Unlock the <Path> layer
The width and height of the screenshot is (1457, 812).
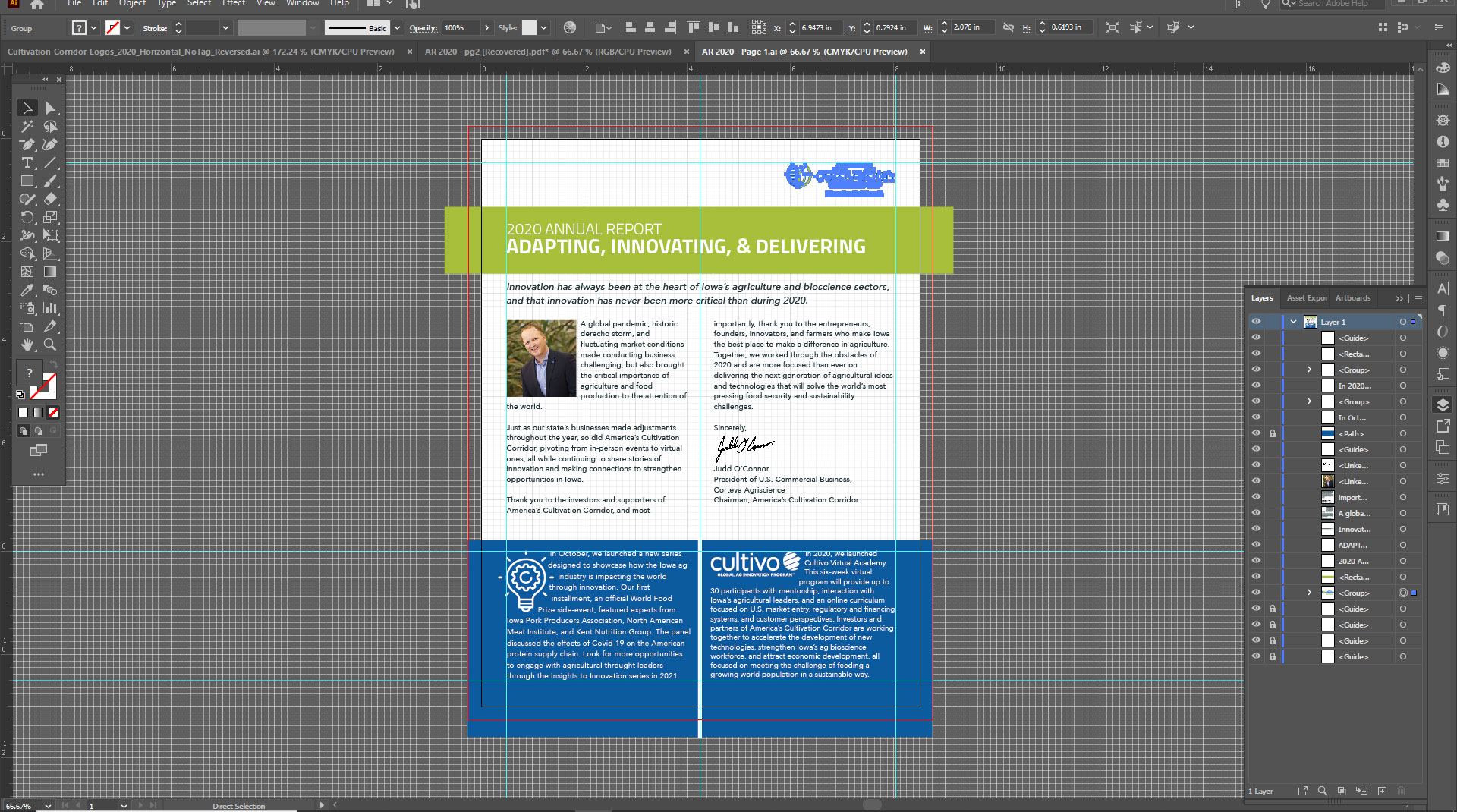(x=1273, y=433)
